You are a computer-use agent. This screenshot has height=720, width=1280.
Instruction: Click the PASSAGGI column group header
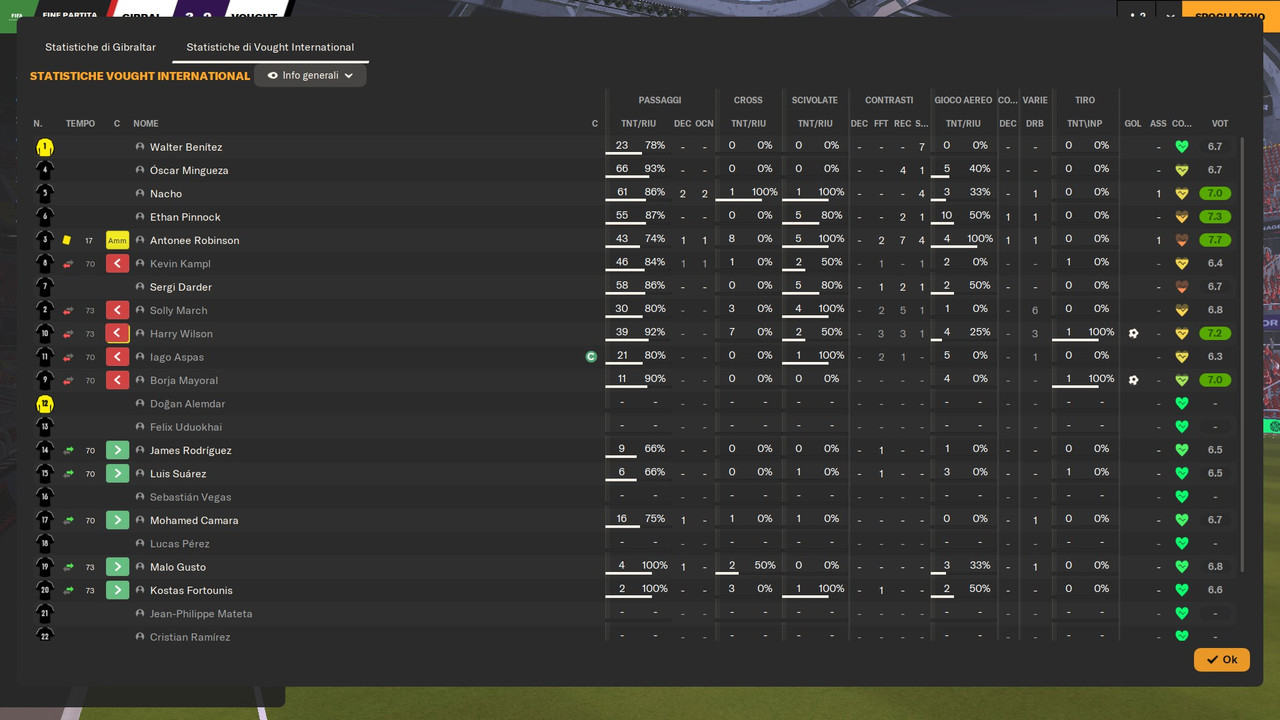pyautogui.click(x=660, y=100)
